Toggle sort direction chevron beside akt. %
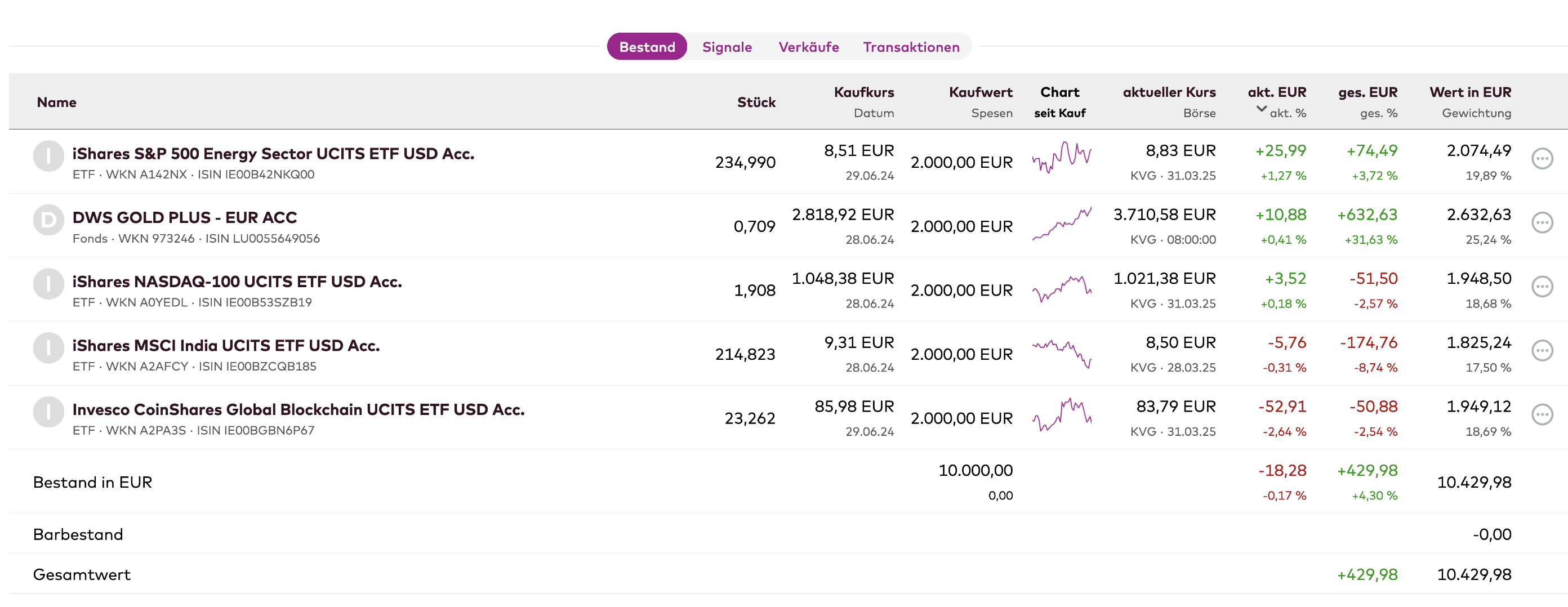Image resolution: width=1568 pixels, height=607 pixels. point(1261,110)
